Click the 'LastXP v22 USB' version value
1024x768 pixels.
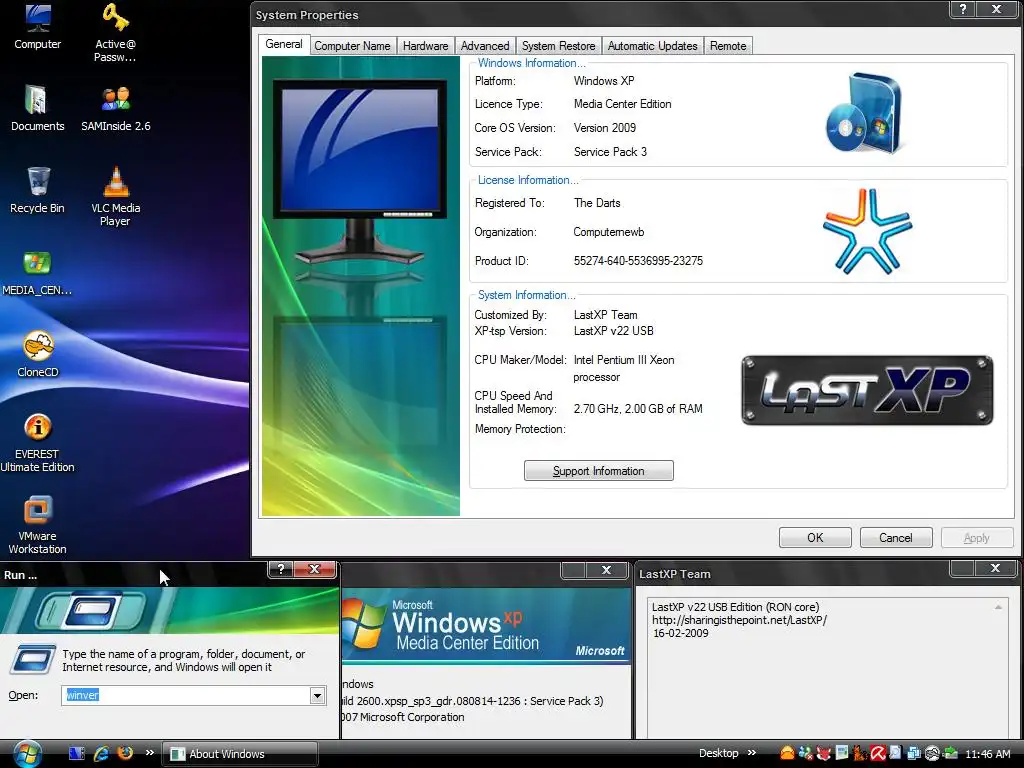(x=613, y=331)
